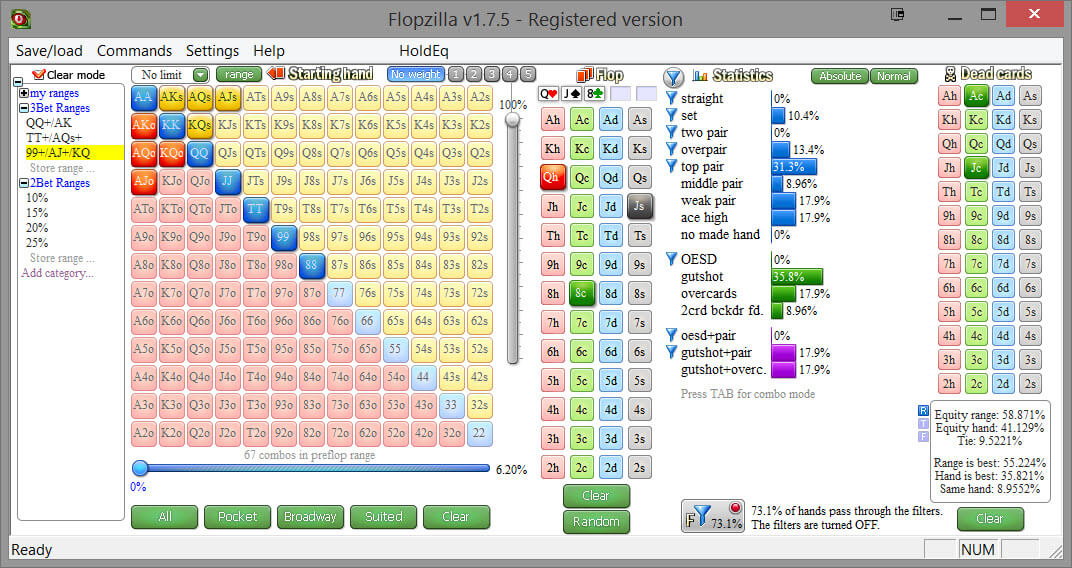Select the QQ+/AK stored range
Image resolution: width=1072 pixels, height=568 pixels.
pyautogui.click(x=49, y=123)
